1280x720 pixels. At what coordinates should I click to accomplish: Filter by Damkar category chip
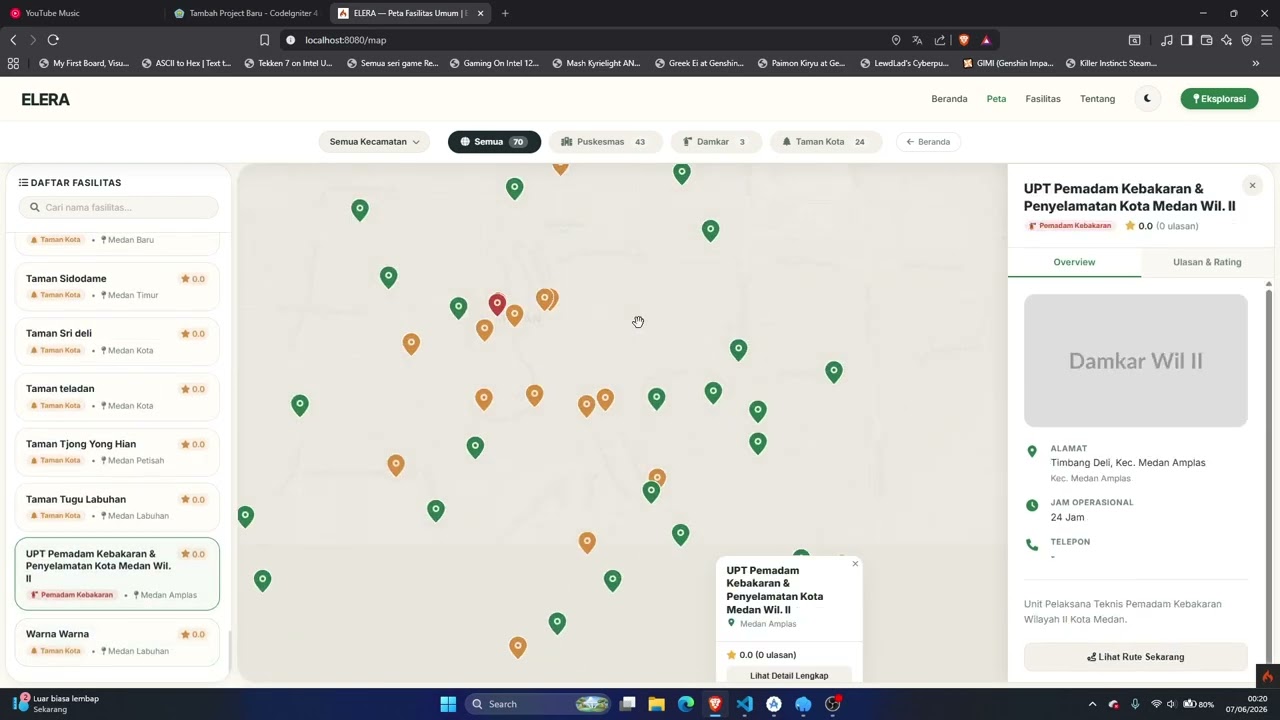pos(715,142)
